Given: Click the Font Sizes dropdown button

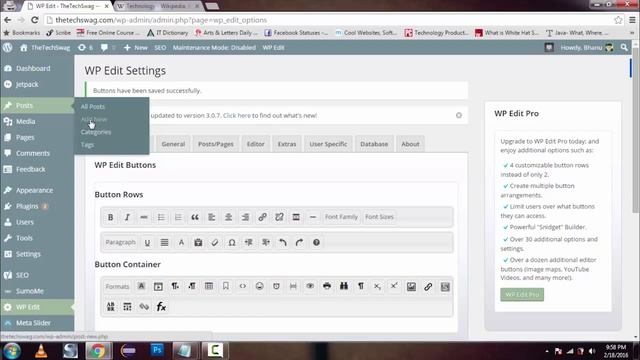Looking at the screenshot, I should point(379,217).
